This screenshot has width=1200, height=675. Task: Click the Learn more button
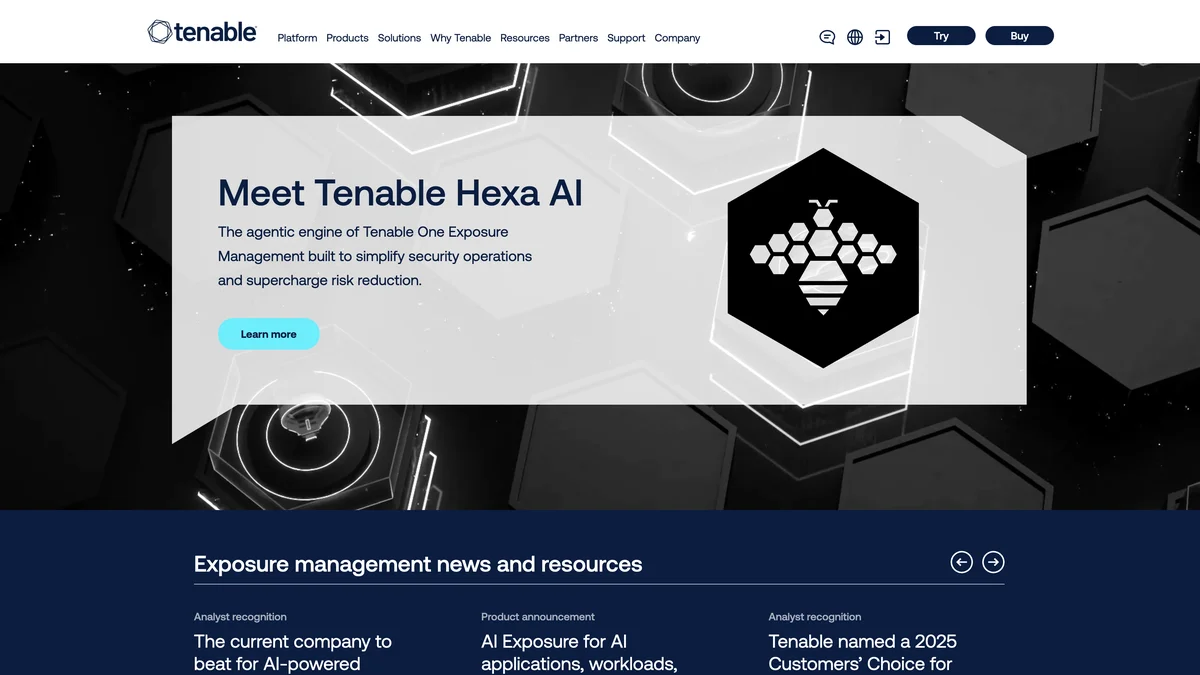[x=268, y=334]
